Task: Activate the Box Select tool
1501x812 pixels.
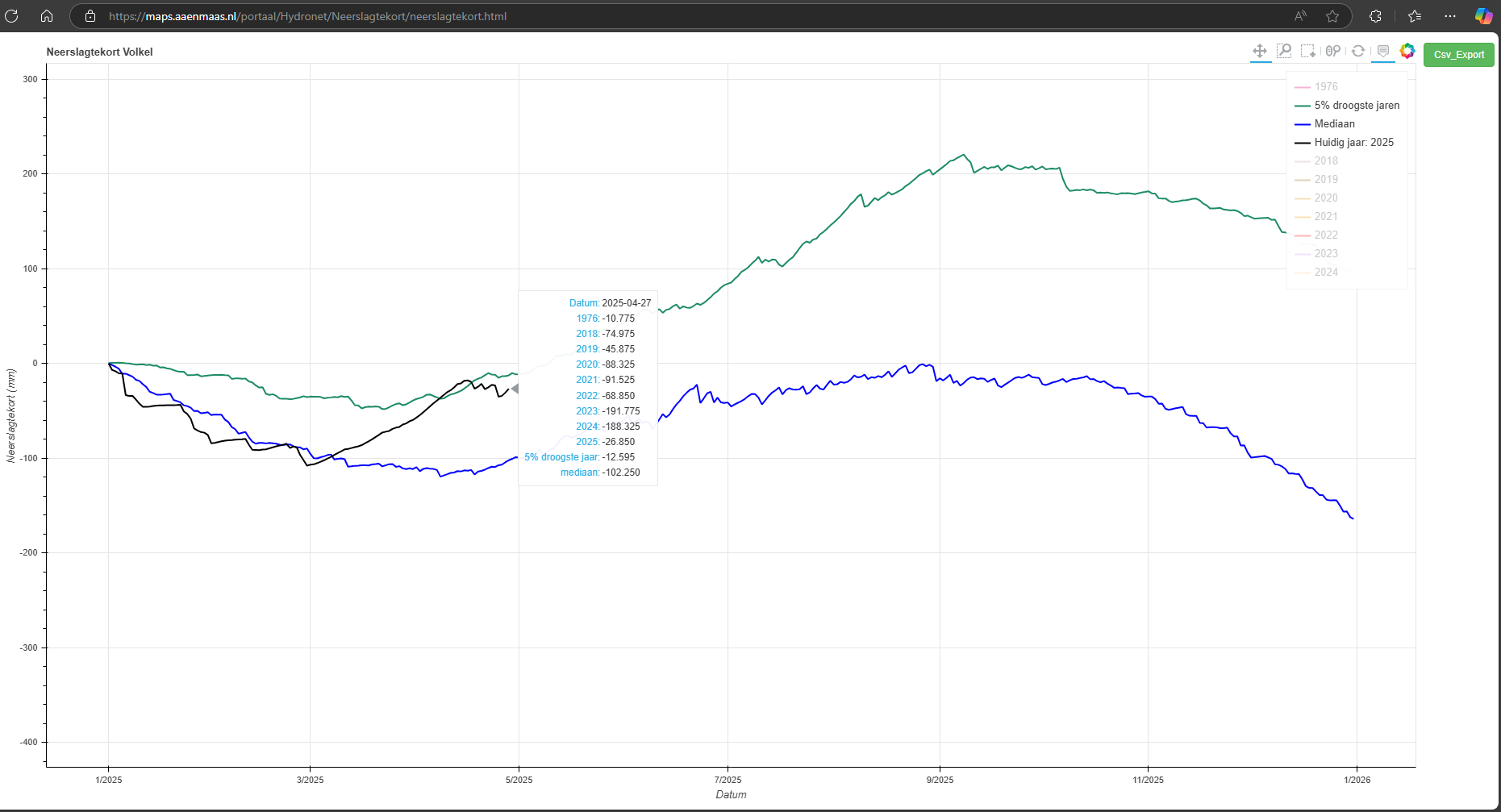Action: pyautogui.click(x=1308, y=51)
